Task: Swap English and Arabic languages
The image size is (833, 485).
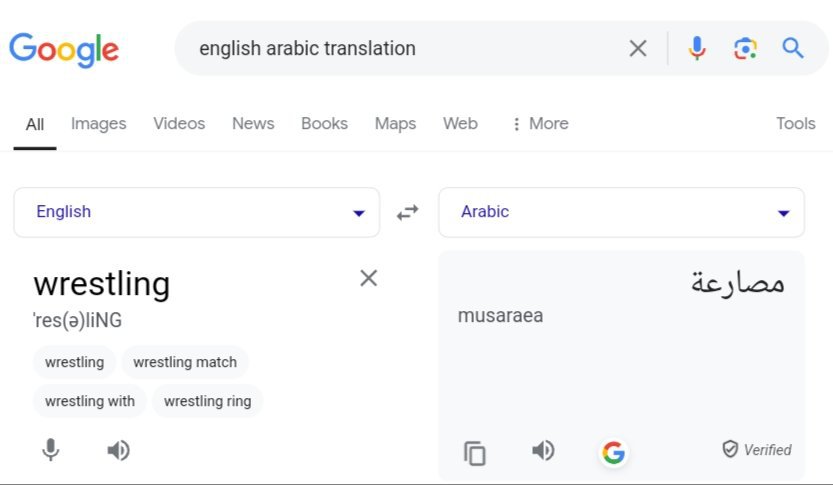Action: (408, 212)
